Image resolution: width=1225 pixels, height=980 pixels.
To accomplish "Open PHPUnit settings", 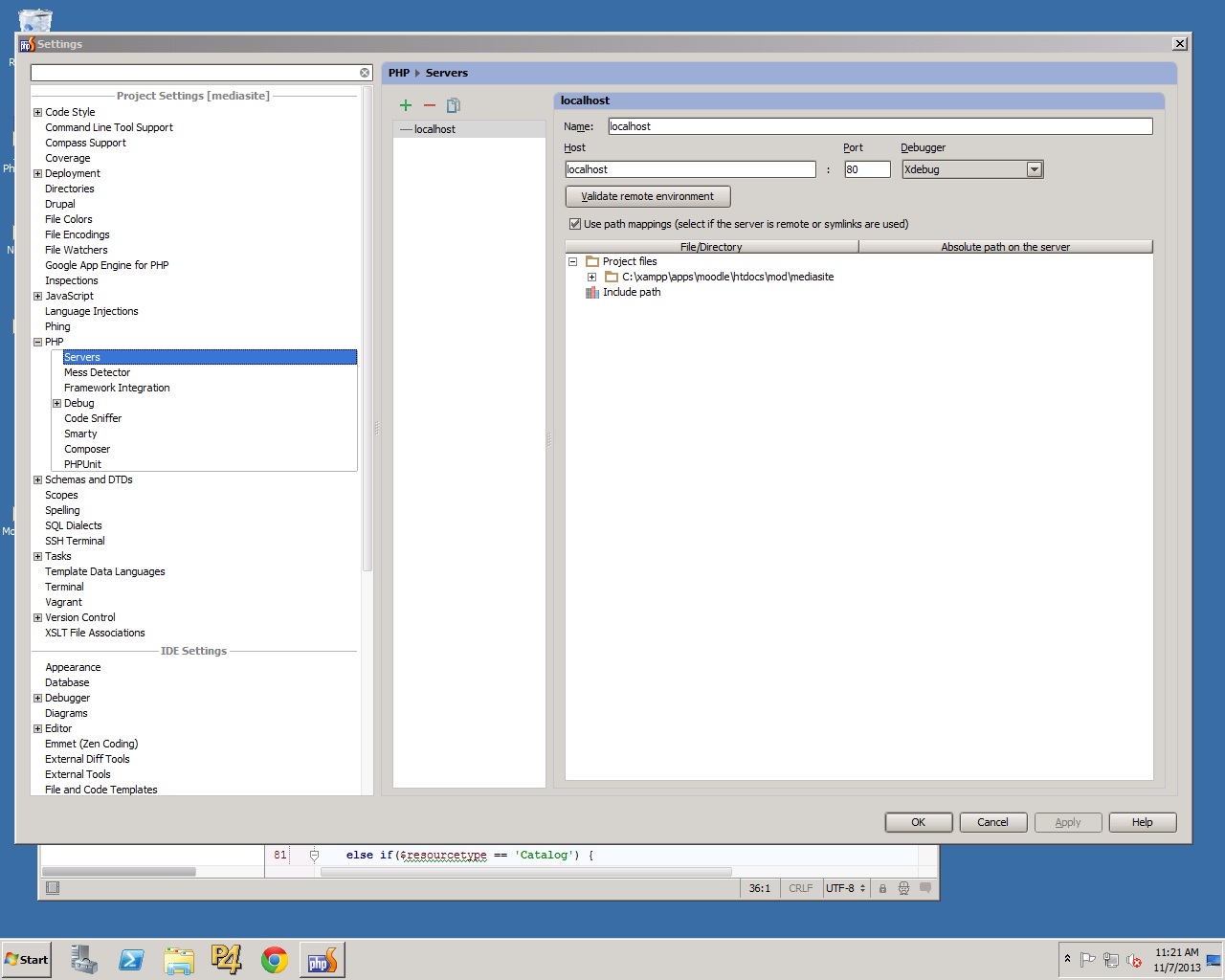I will [x=82, y=464].
